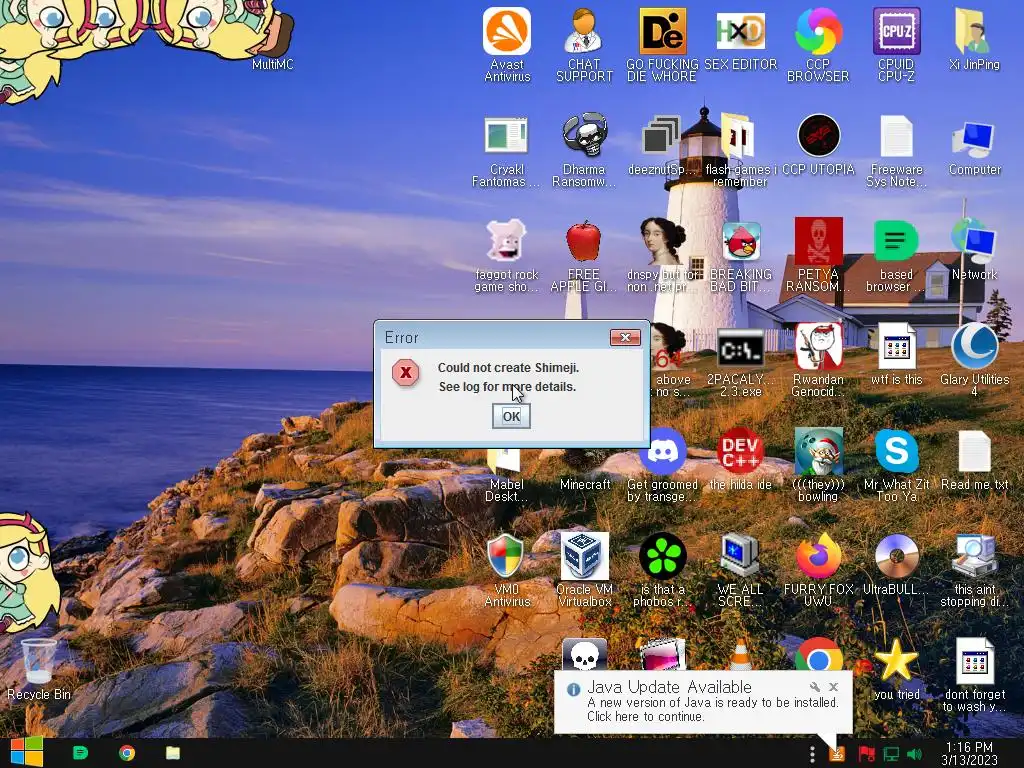Select the CHAT SUPPORT desktop icon
This screenshot has width=1024, height=768.
(584, 45)
